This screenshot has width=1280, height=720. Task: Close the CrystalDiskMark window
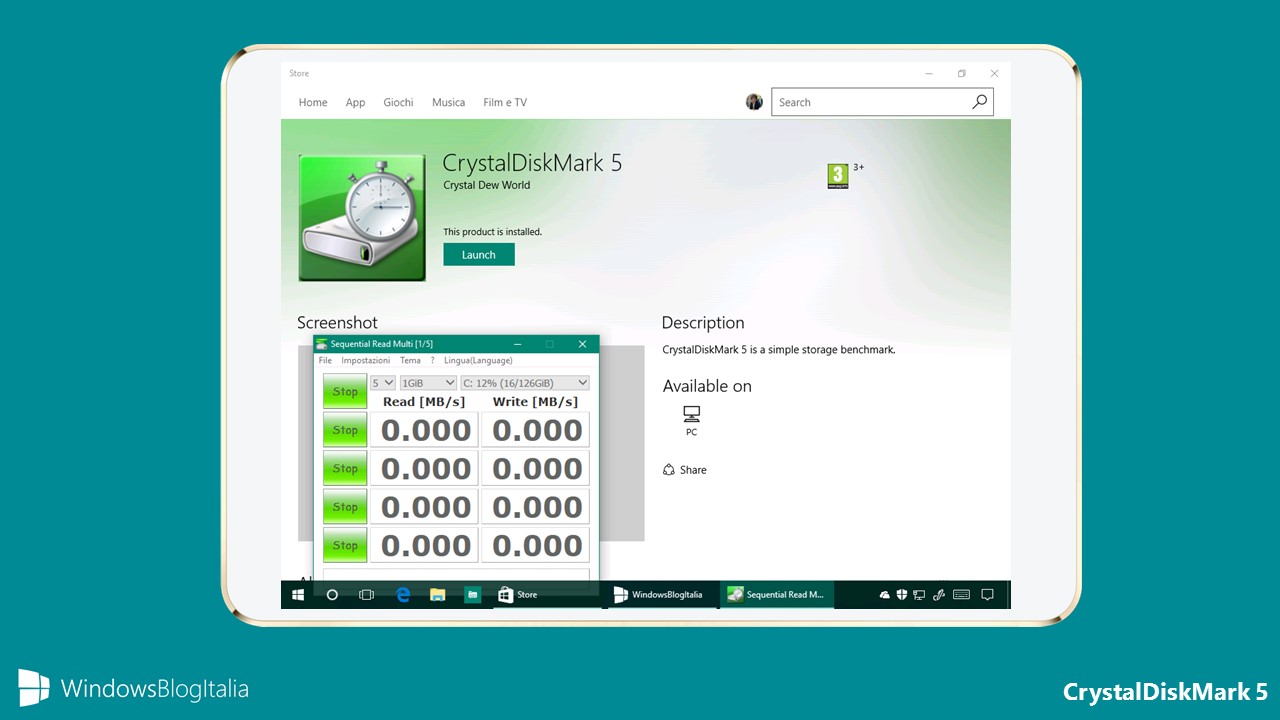coord(582,344)
